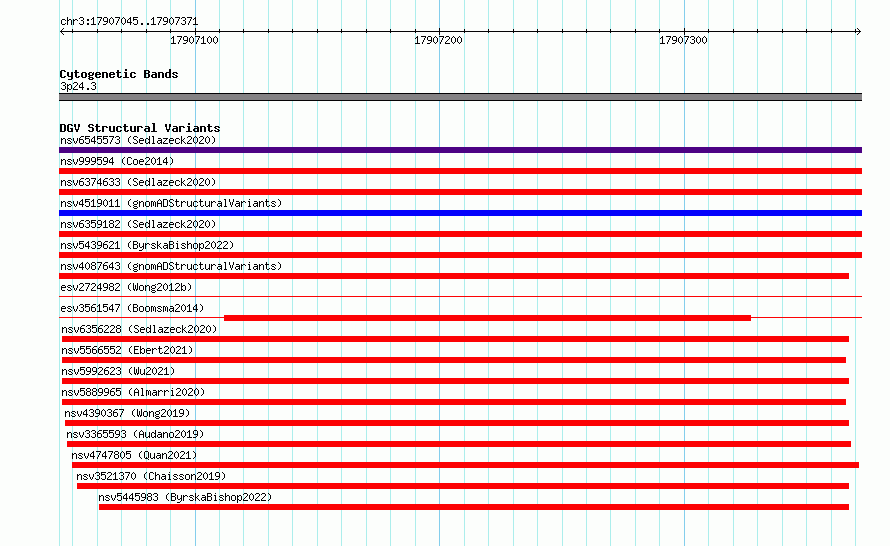Select the purple nsv6545573 variant bar

[x=460, y=150]
